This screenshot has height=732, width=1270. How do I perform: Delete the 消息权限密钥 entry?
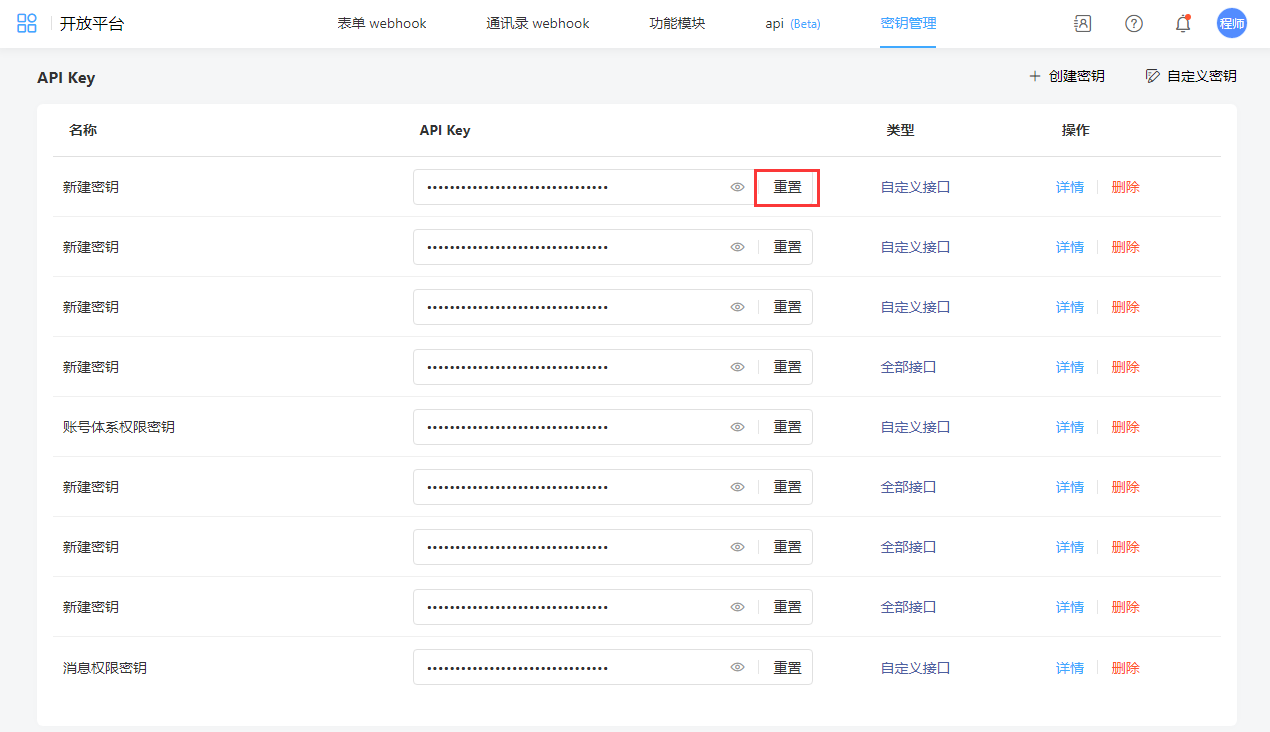pyautogui.click(x=1125, y=667)
